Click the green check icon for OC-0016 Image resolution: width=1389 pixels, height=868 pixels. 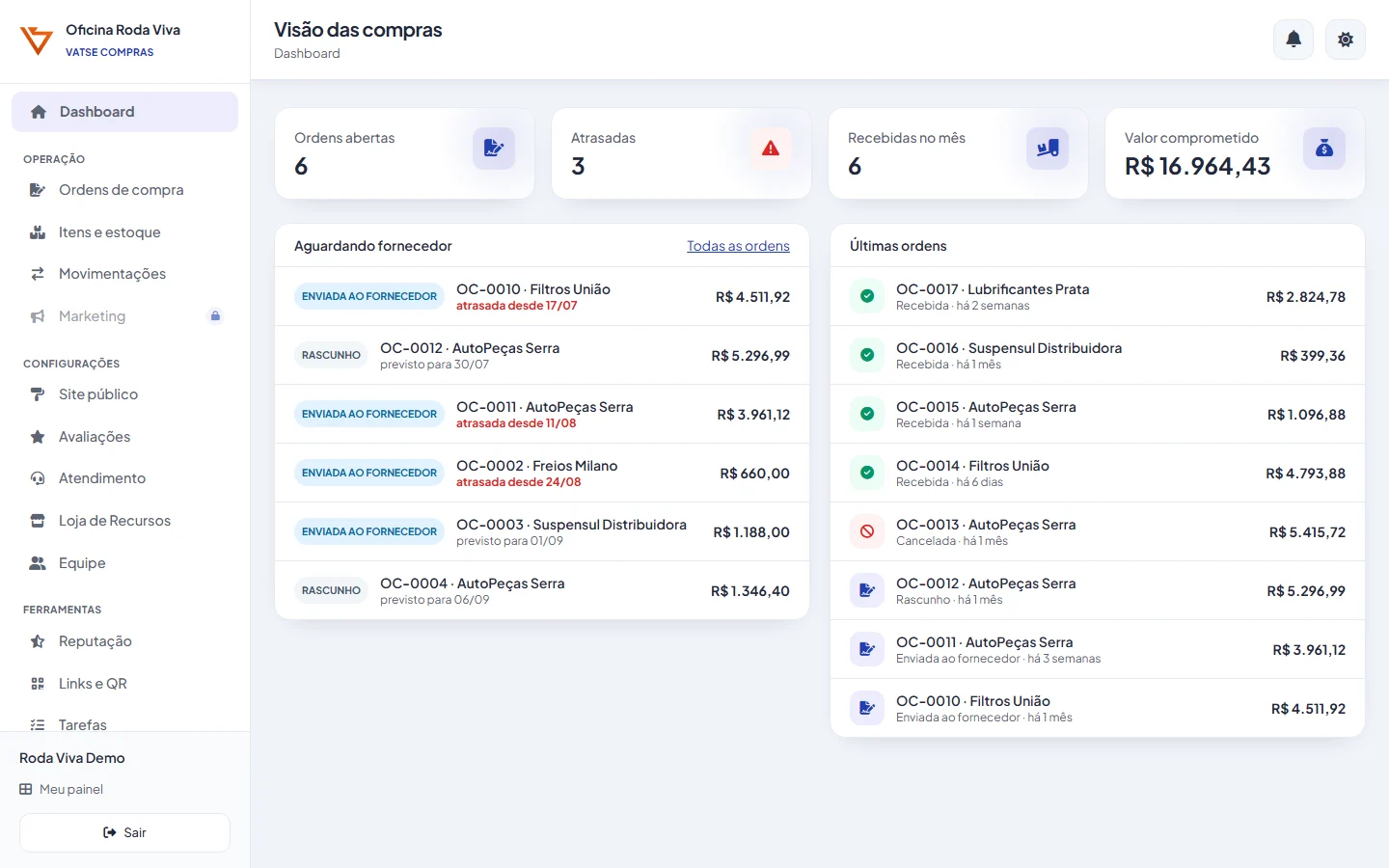[867, 355]
